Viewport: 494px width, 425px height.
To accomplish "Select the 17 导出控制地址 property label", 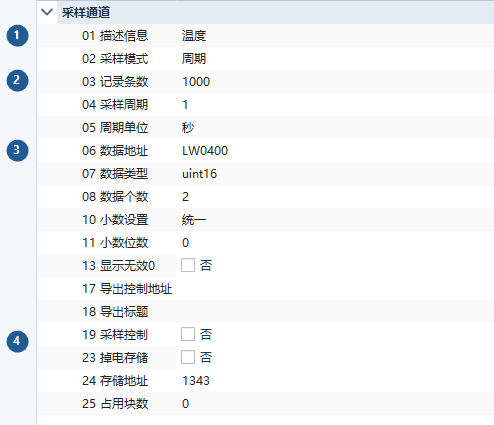I will pyautogui.click(x=127, y=289).
